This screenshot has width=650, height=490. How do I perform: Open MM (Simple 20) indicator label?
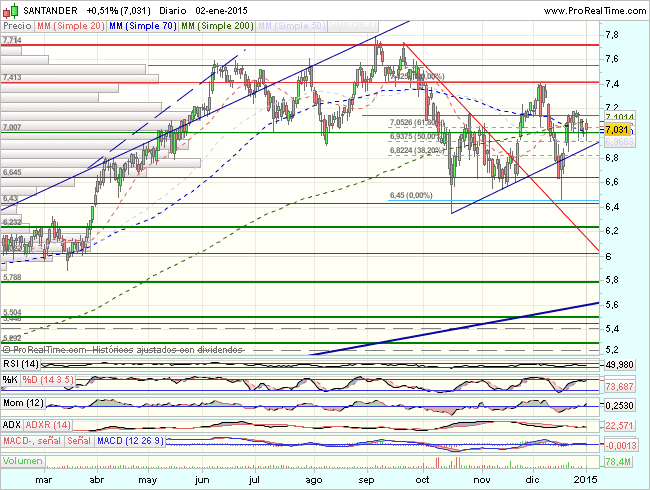(x=70, y=26)
